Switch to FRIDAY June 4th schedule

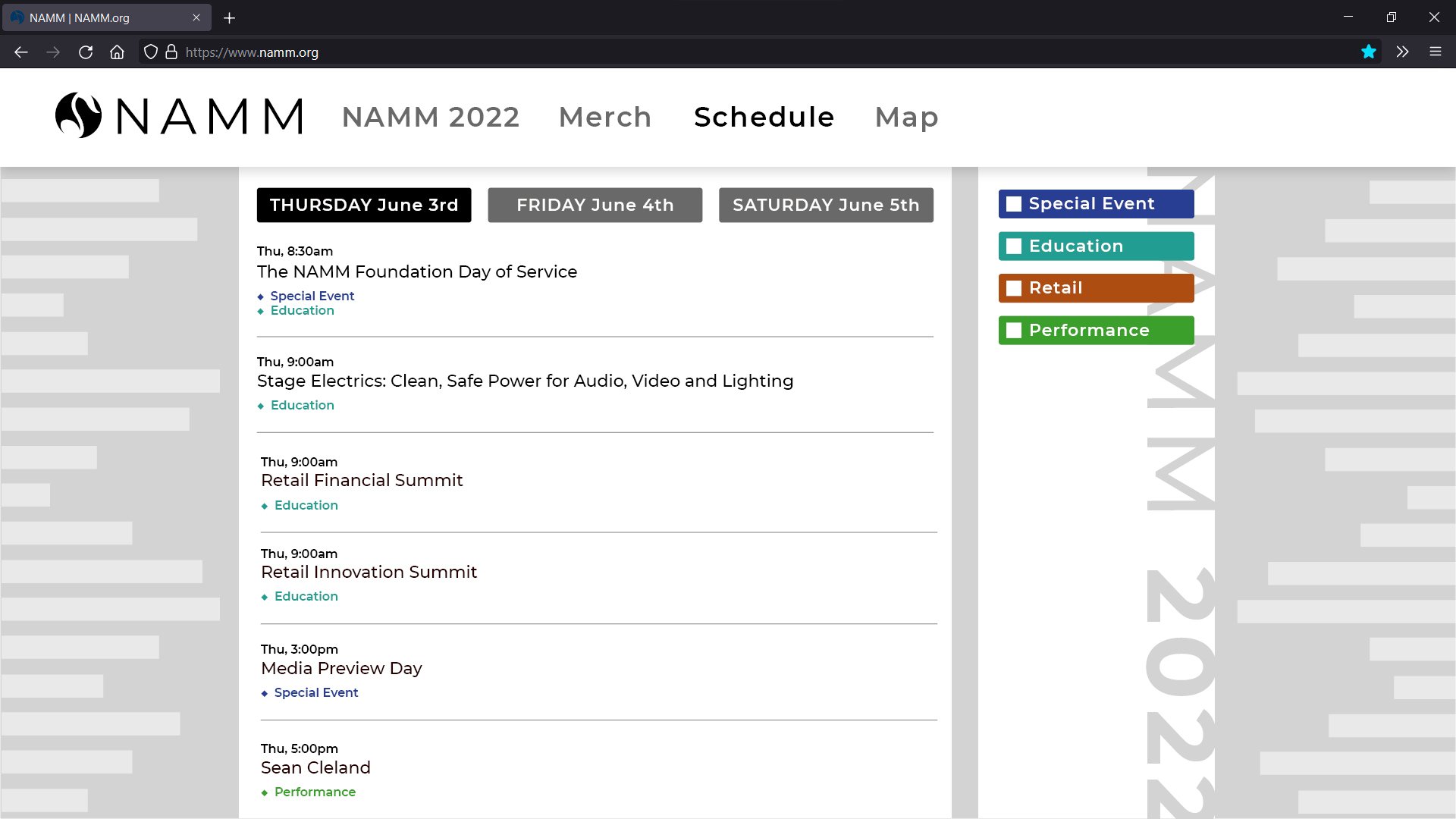(595, 205)
